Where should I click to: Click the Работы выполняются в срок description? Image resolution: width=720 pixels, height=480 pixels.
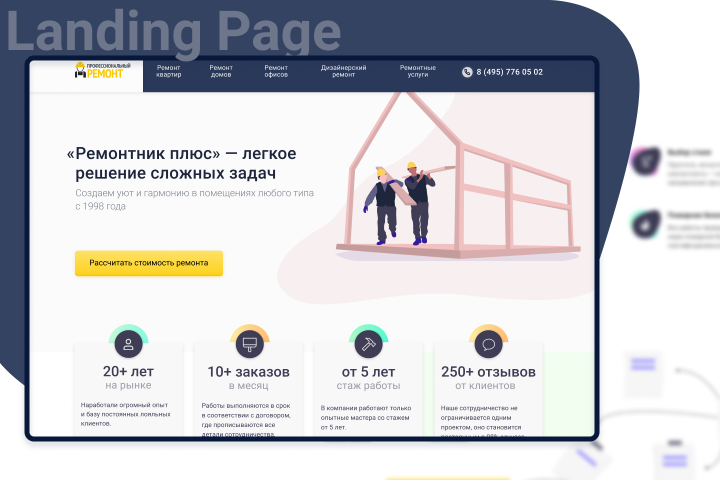click(246, 419)
